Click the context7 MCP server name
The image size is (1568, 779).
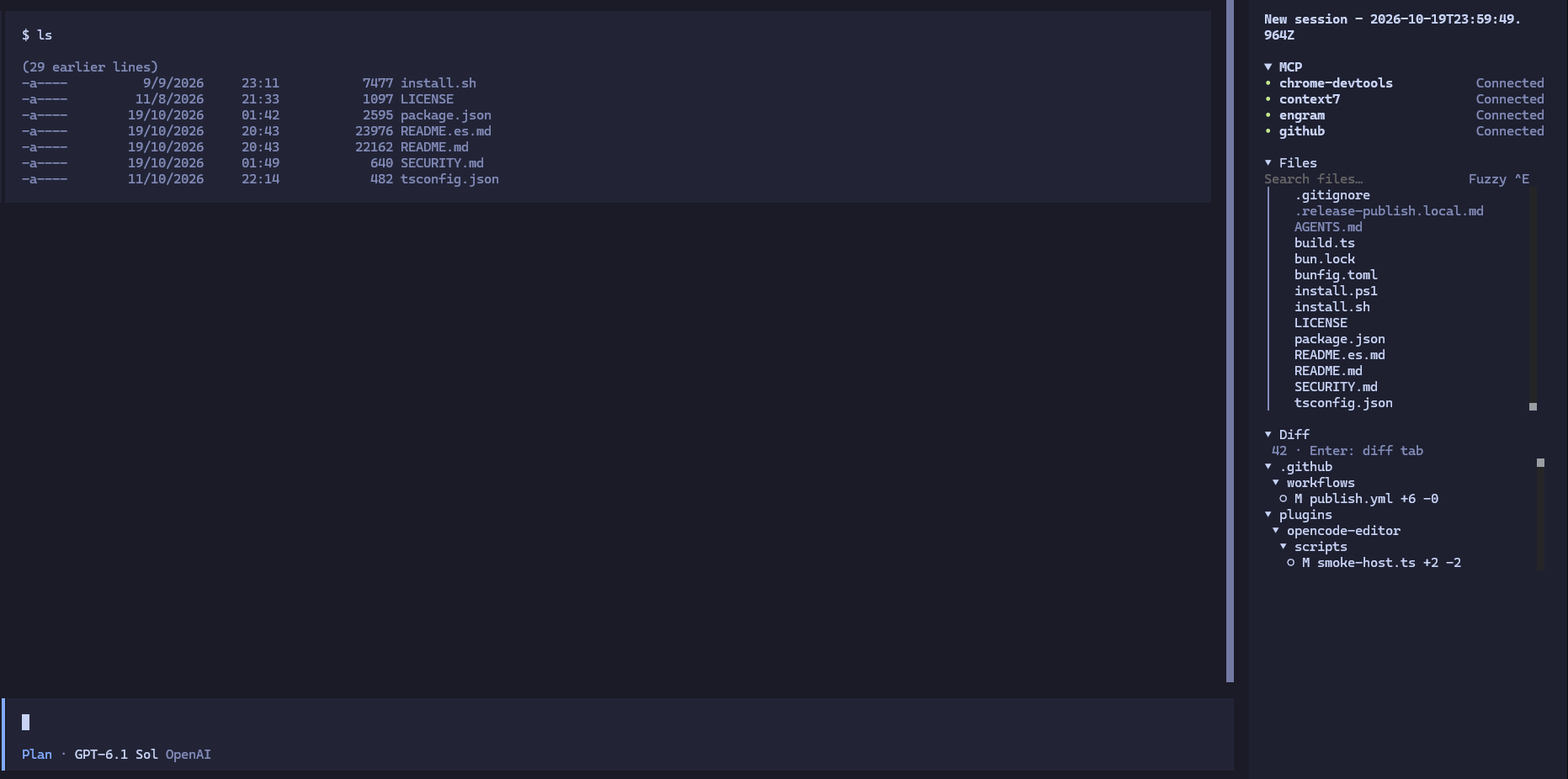tap(1310, 99)
